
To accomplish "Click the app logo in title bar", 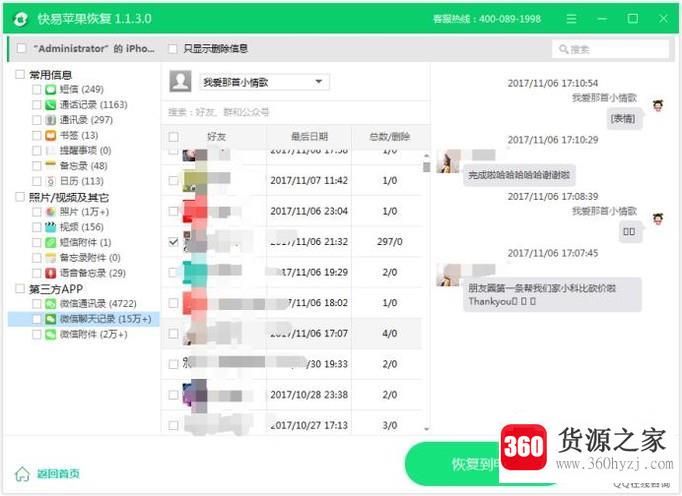I will coord(20,19).
